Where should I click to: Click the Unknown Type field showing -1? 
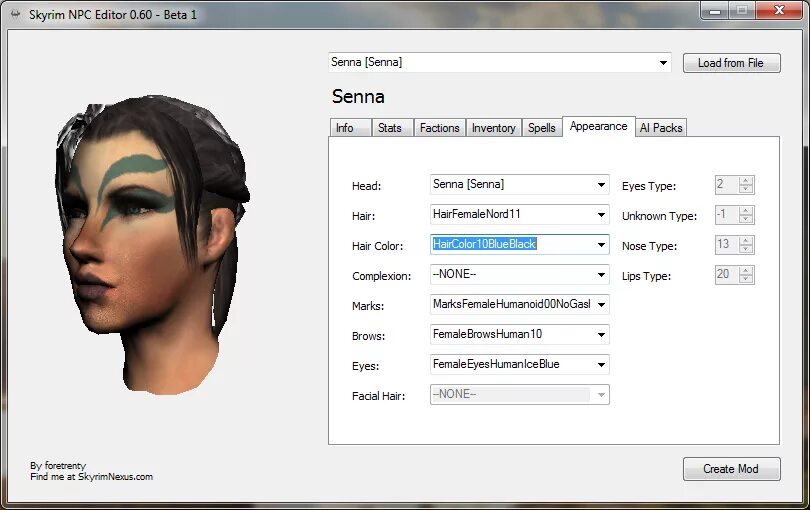click(x=727, y=214)
